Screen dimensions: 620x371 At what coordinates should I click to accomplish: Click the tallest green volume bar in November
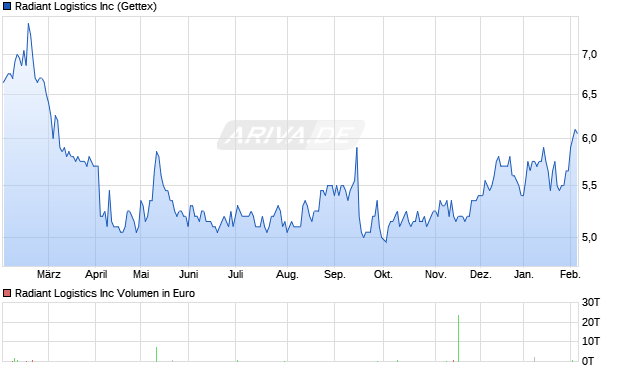(458, 338)
